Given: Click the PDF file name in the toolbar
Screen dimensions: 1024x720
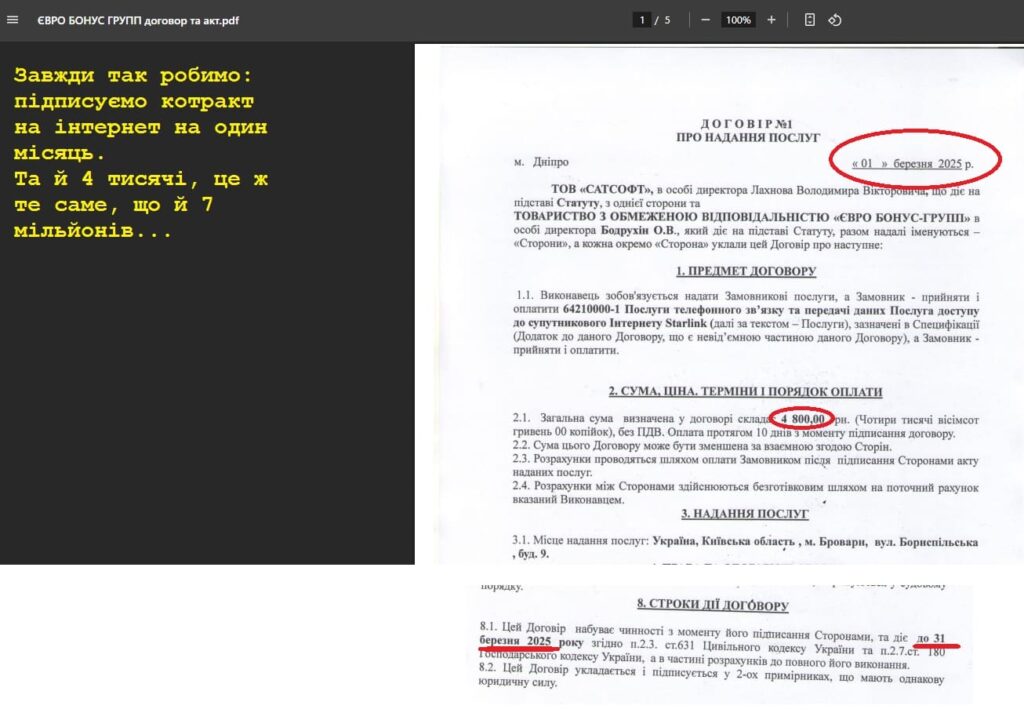Looking at the screenshot, I should pyautogui.click(x=138, y=20).
